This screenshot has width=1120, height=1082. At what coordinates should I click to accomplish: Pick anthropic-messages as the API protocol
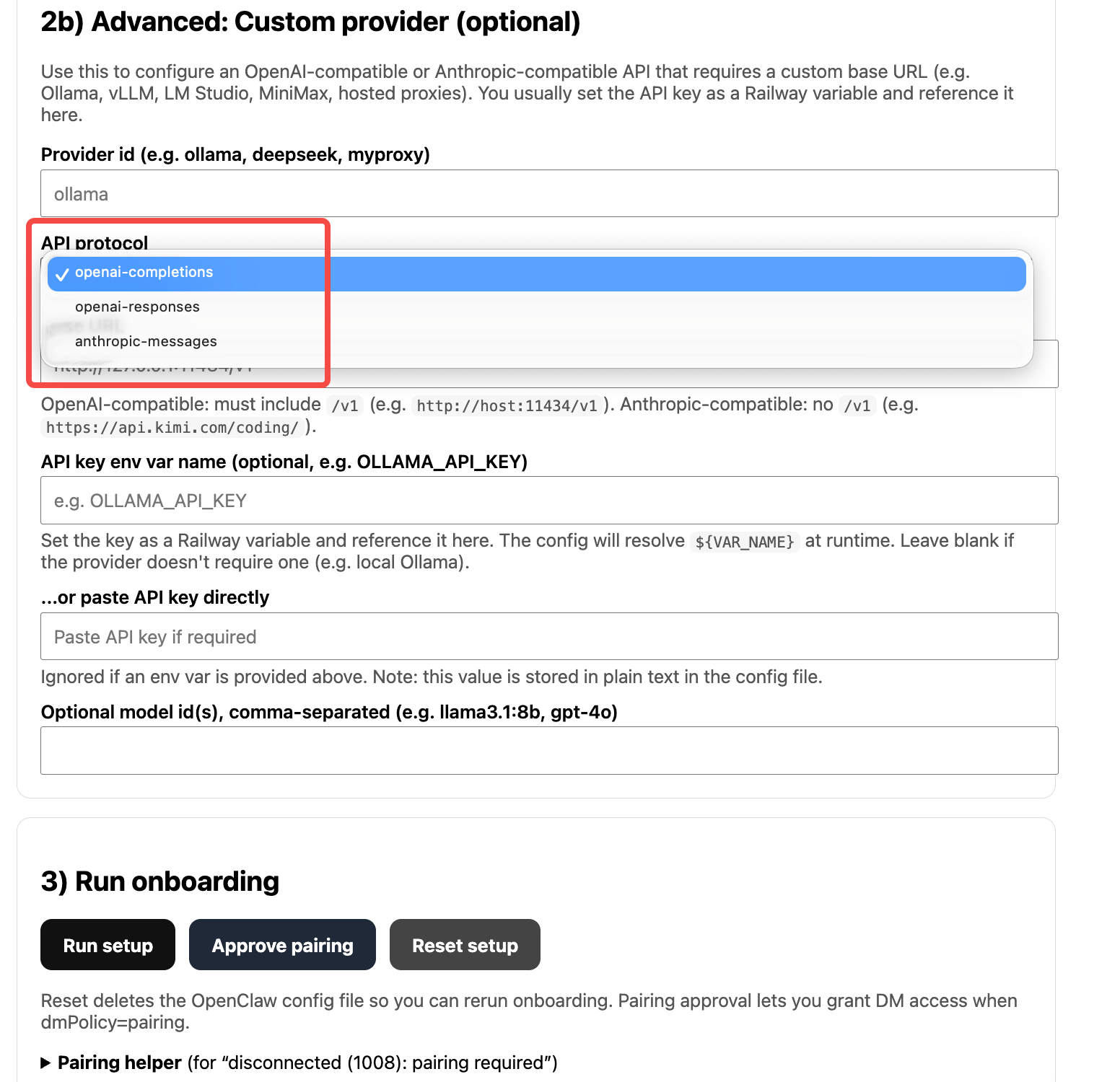[x=146, y=342]
